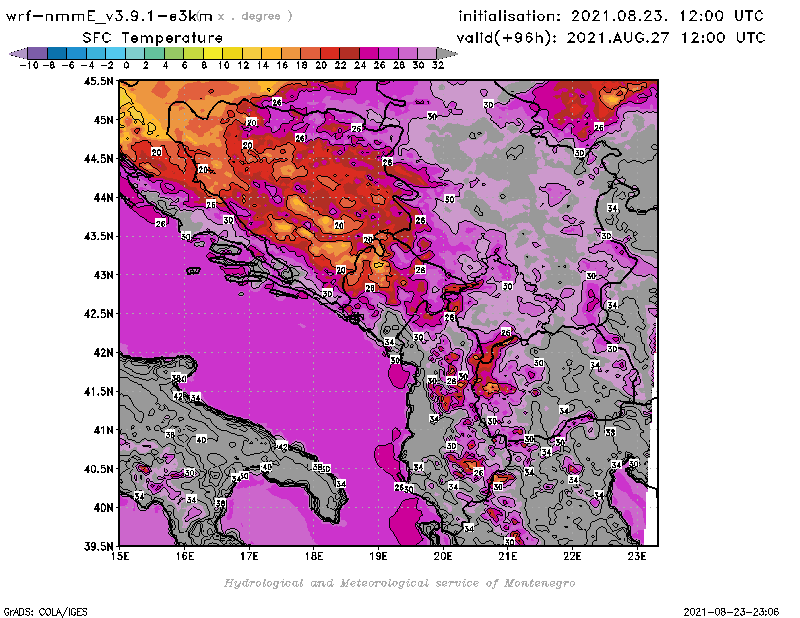Select the red legend swatch between 20 and 22

click(330, 53)
